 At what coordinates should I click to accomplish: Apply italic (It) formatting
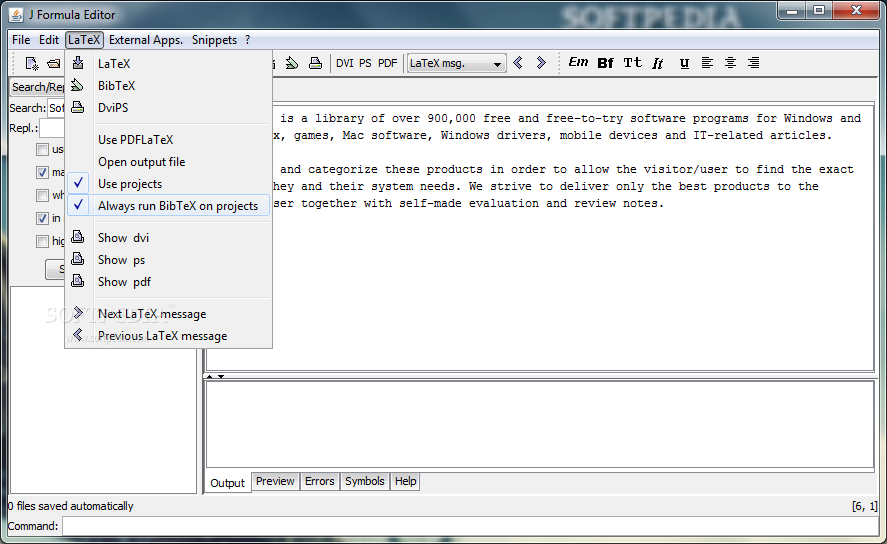click(657, 63)
